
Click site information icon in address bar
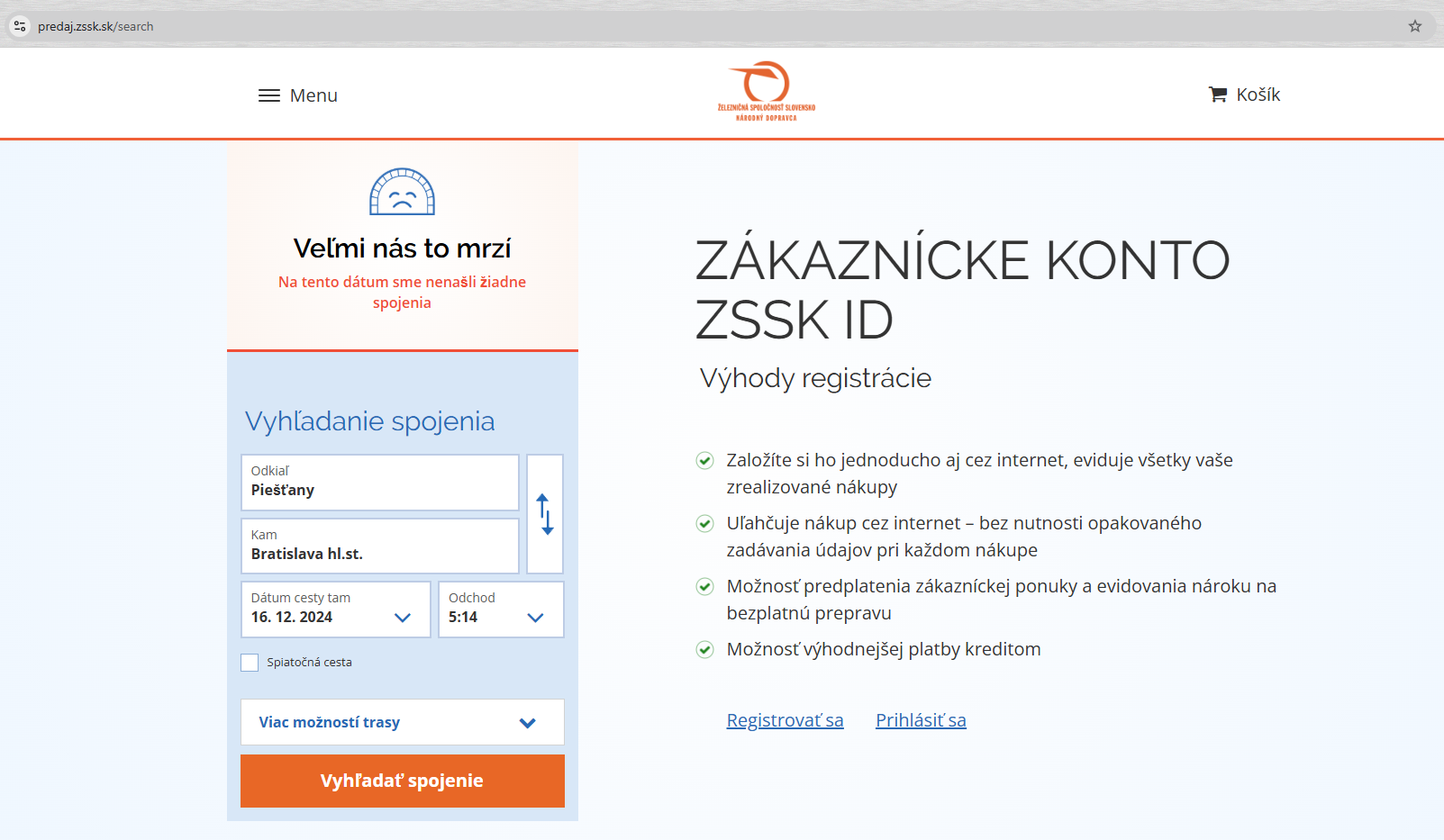[x=20, y=26]
